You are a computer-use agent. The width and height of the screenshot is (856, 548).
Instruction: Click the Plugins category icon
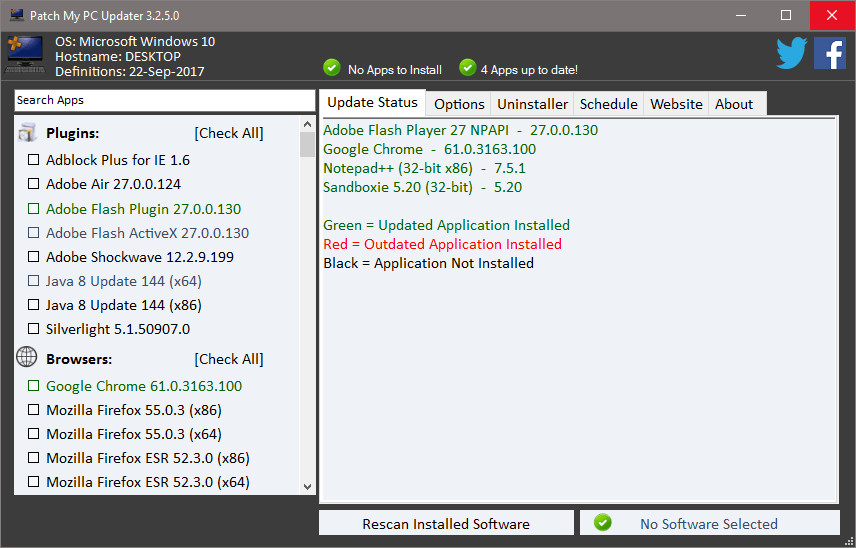click(x=27, y=133)
